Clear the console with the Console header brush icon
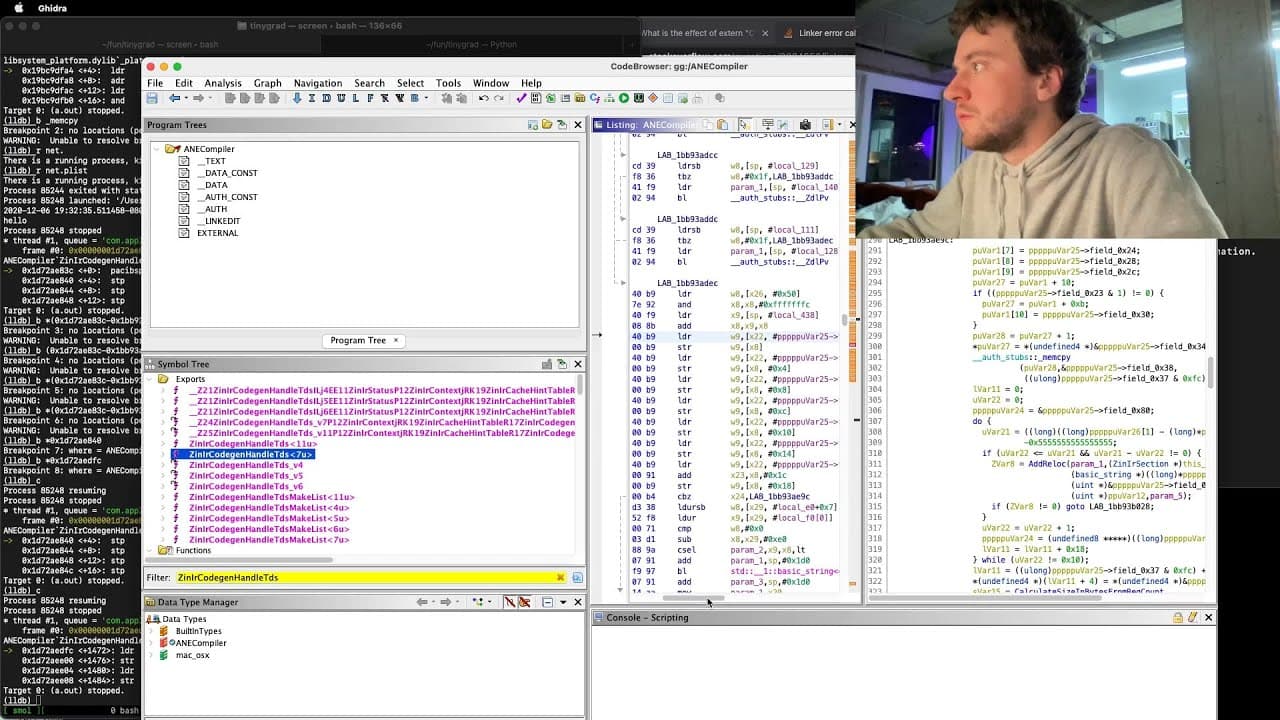Image resolution: width=1280 pixels, height=720 pixels. (1192, 618)
